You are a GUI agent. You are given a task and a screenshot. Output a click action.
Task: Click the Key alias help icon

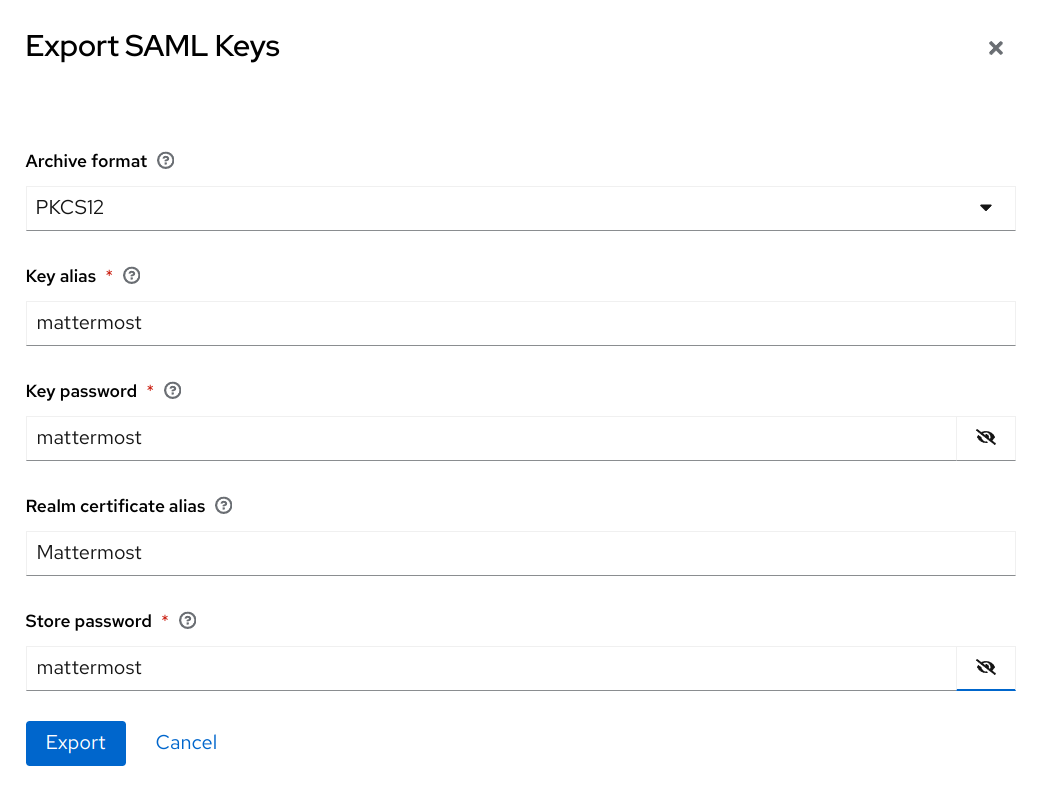[131, 275]
